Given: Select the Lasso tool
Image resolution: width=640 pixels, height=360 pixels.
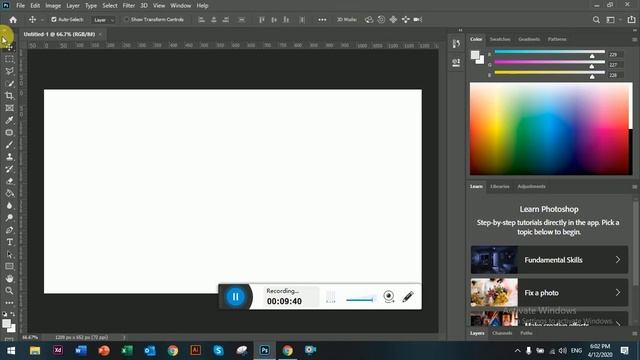Looking at the screenshot, I should point(9,71).
